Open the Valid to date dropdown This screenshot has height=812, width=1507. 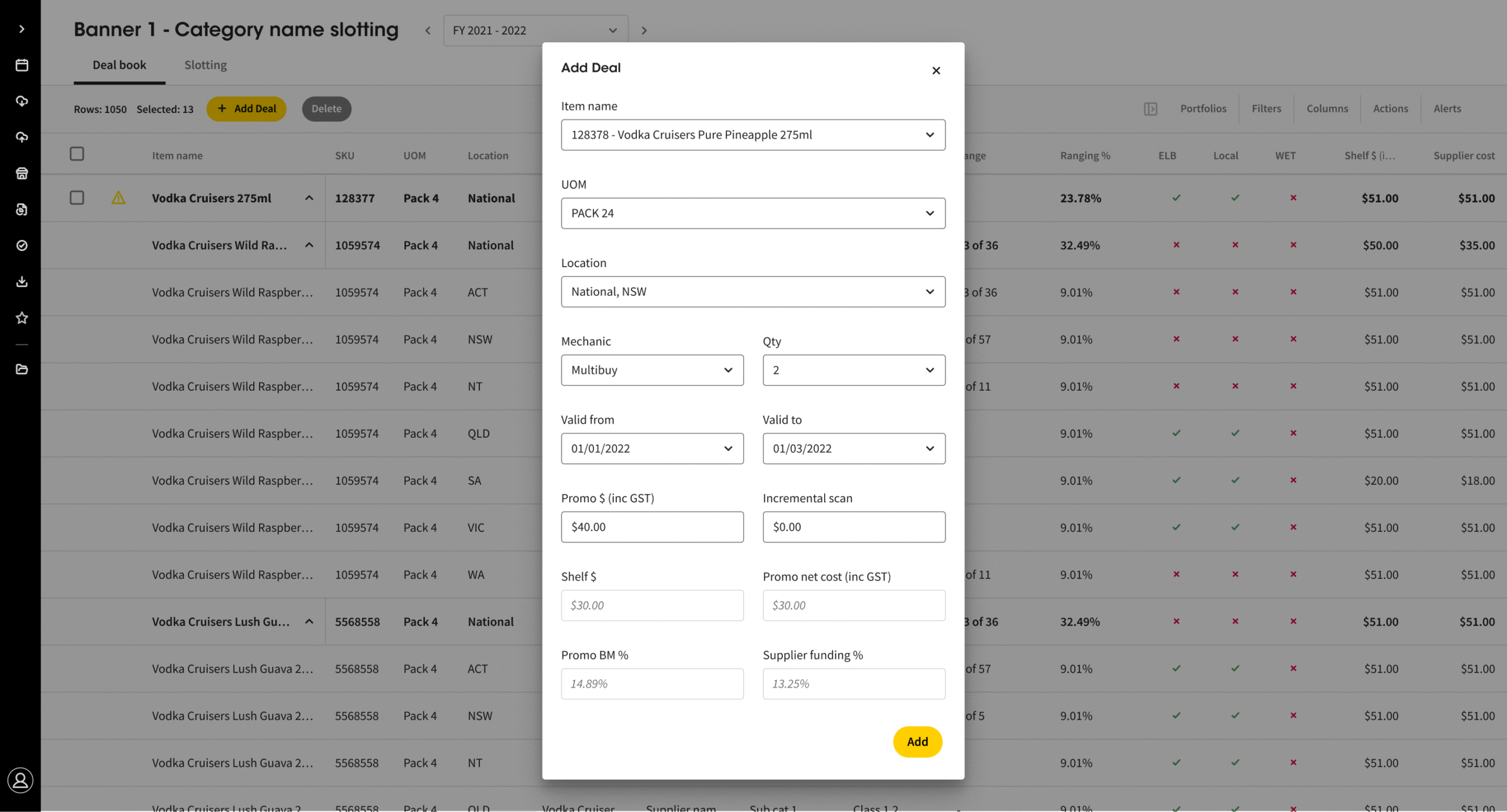coord(854,448)
